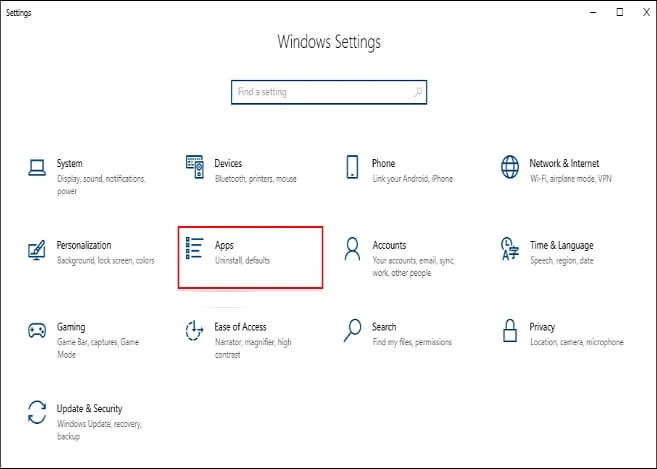Click 'Bluetooth, printers, mouse' description
Image resolution: width=657 pixels, height=469 pixels.
256,179
